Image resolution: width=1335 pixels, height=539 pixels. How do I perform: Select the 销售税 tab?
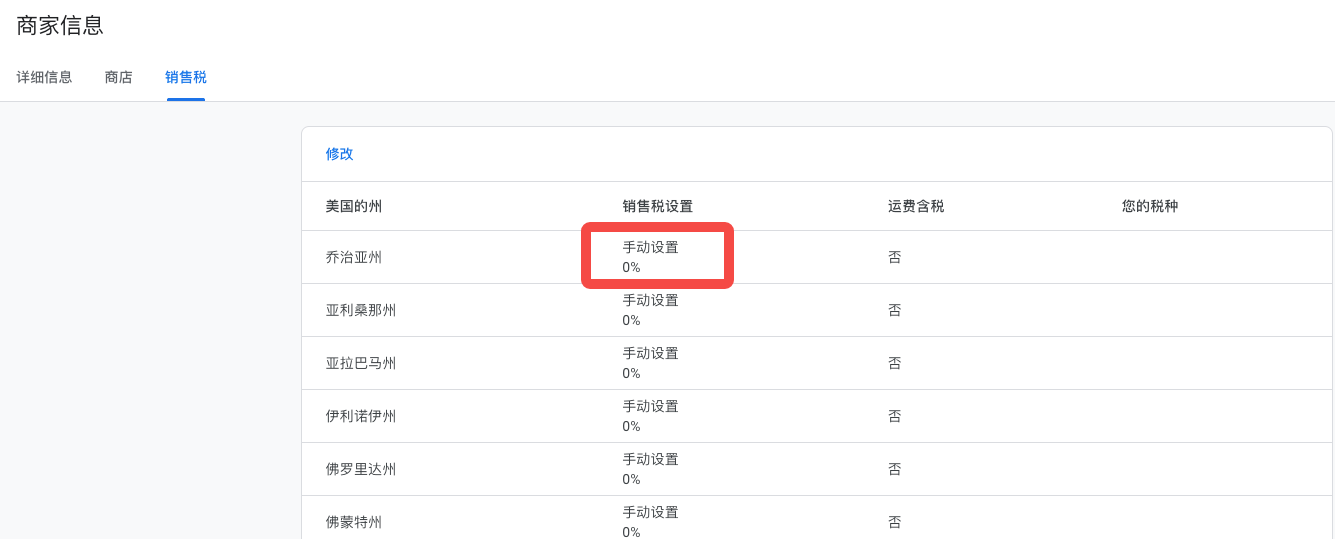pos(186,77)
